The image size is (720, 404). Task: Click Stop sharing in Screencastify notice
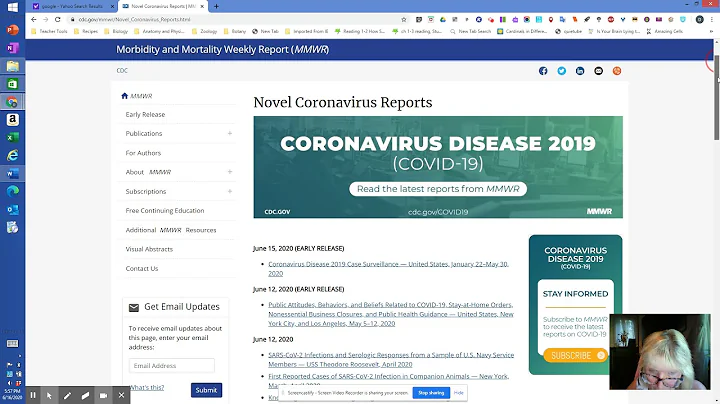click(x=431, y=393)
